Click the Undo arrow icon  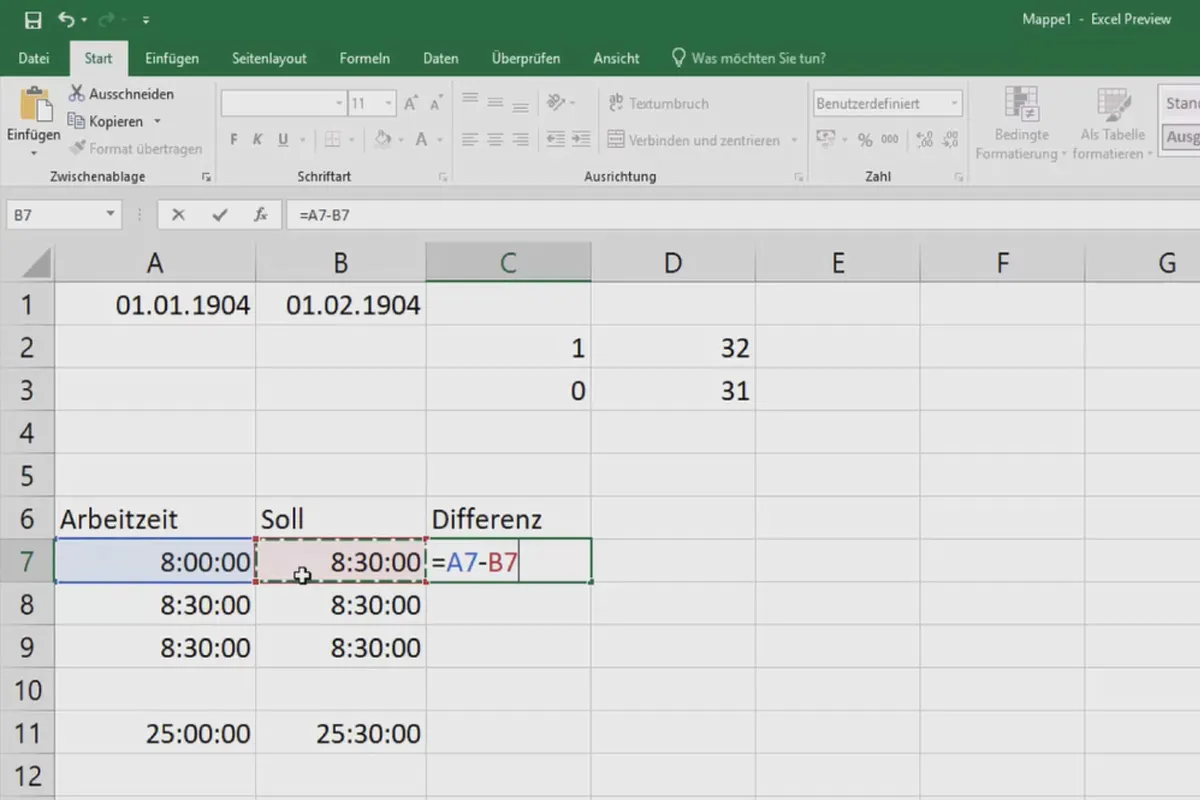tap(66, 20)
